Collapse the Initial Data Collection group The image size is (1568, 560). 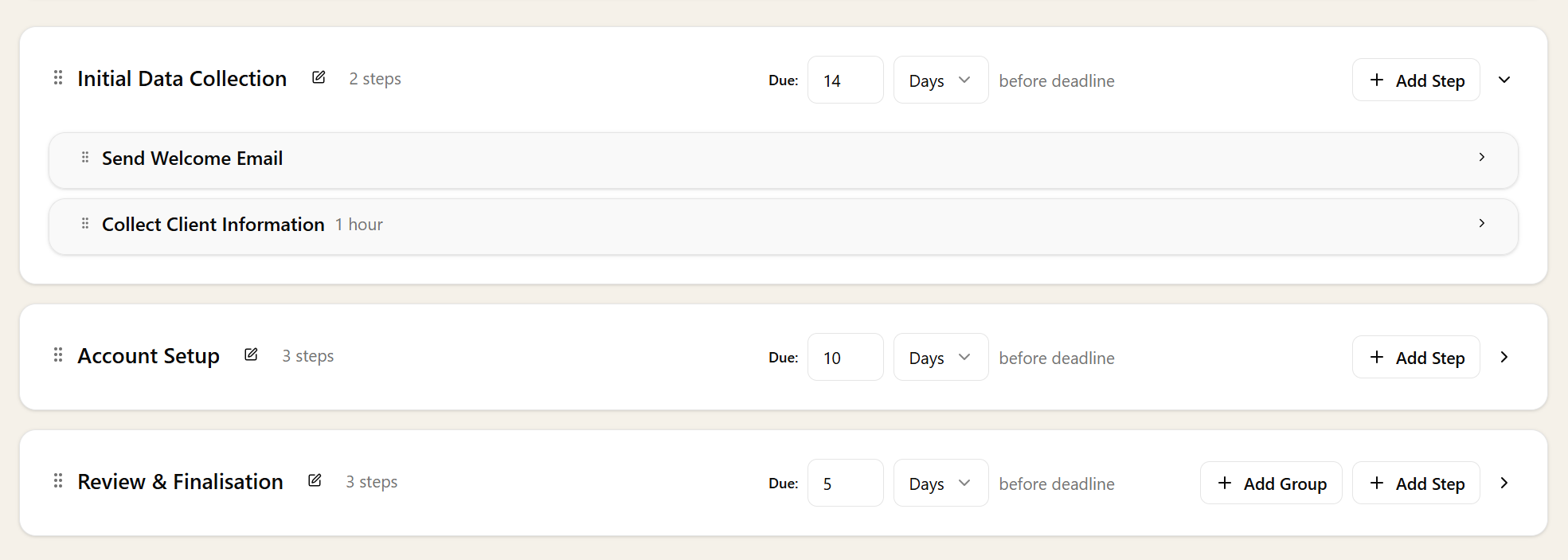click(x=1504, y=80)
